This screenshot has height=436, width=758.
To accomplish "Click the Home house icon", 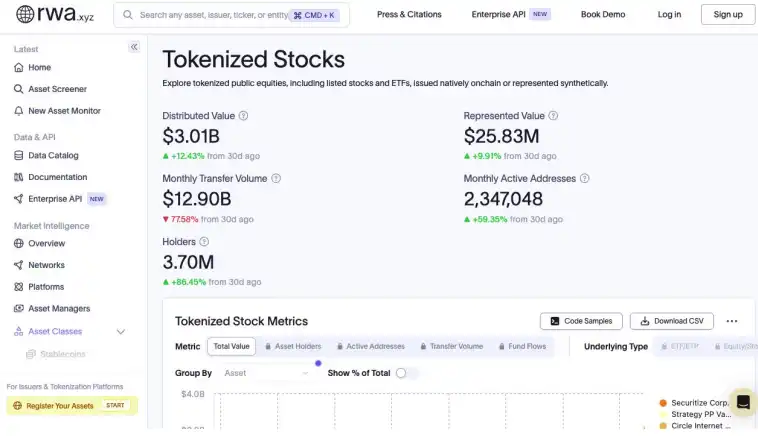I will (18, 67).
